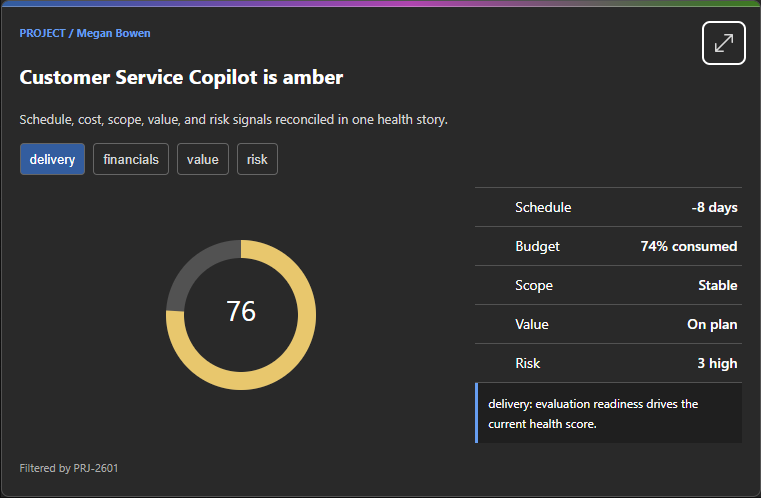Image resolution: width=761 pixels, height=498 pixels.
Task: Select the delivery tab
Action: (52, 159)
